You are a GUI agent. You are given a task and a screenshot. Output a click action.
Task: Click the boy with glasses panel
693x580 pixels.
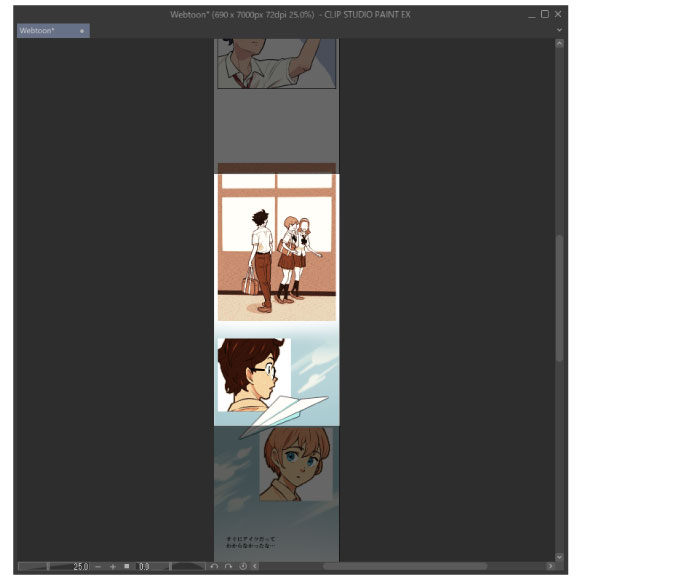click(x=254, y=375)
